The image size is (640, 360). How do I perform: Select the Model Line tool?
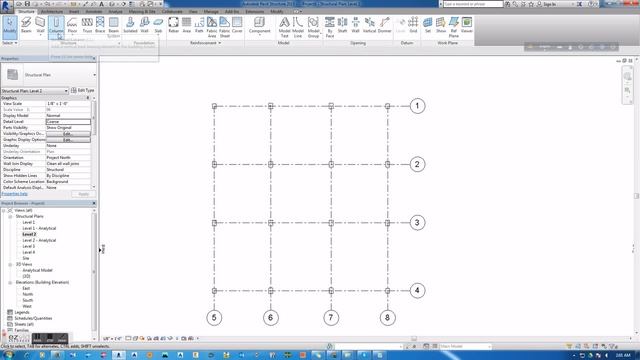[298, 27]
